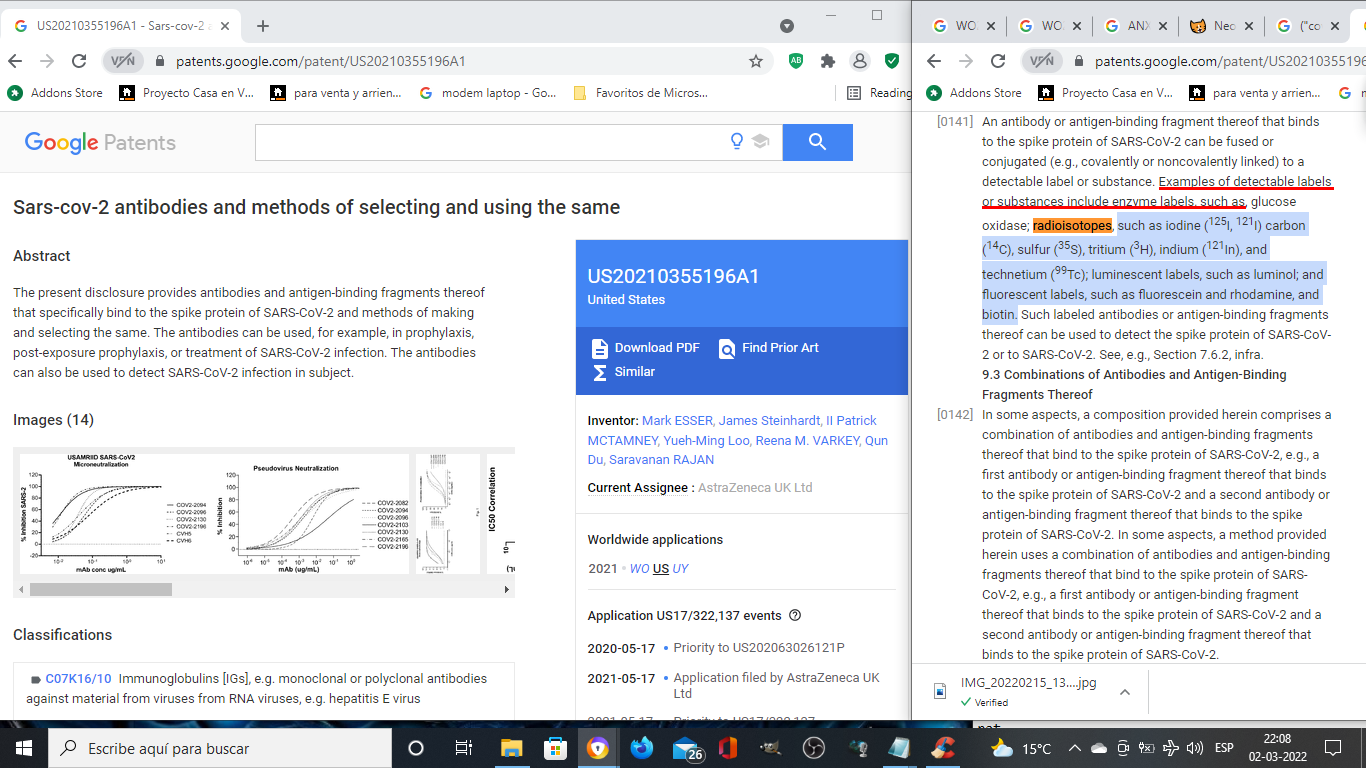Open the C07K16/10 classification link
Viewport: 1366px width, 768px height.
78,679
